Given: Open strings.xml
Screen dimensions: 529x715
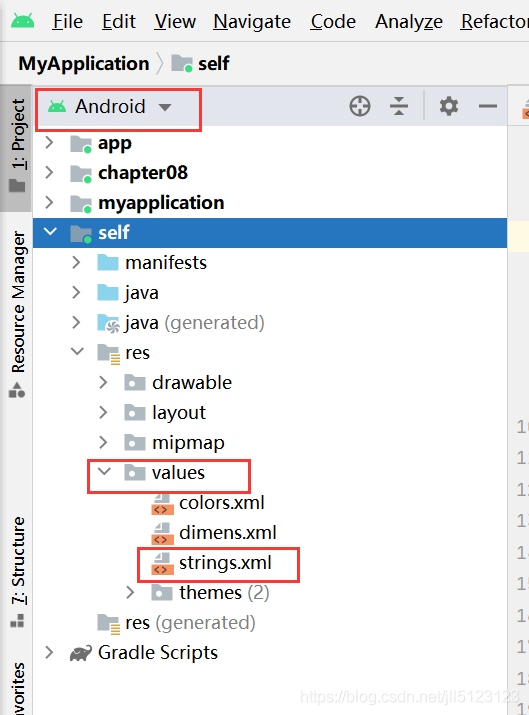Looking at the screenshot, I should point(225,563).
